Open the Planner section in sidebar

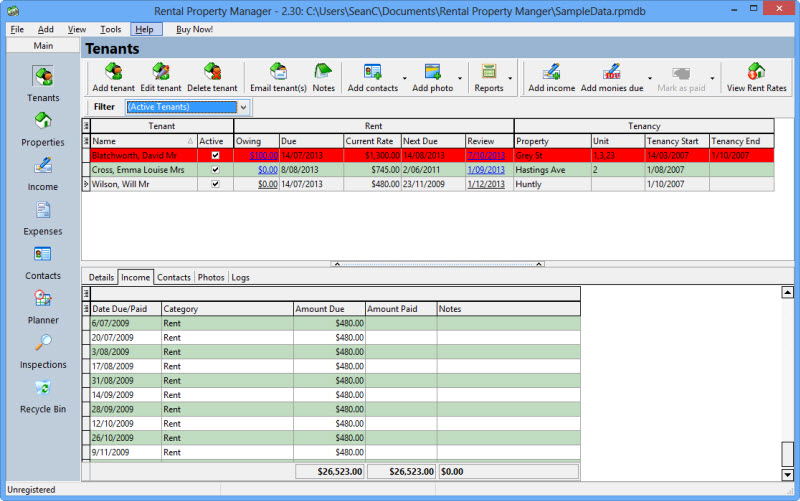pyautogui.click(x=43, y=306)
